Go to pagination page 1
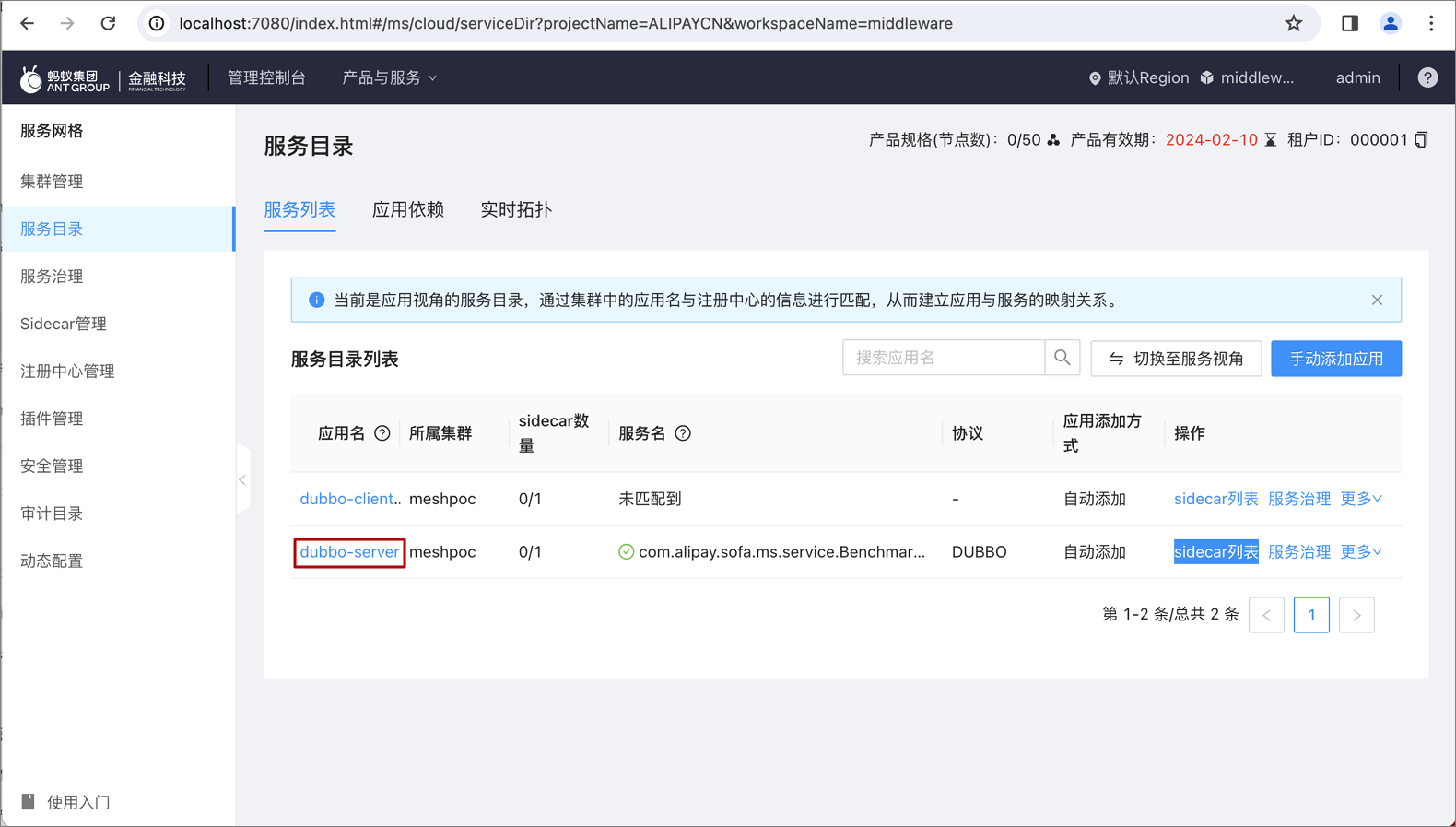 coord(1311,615)
